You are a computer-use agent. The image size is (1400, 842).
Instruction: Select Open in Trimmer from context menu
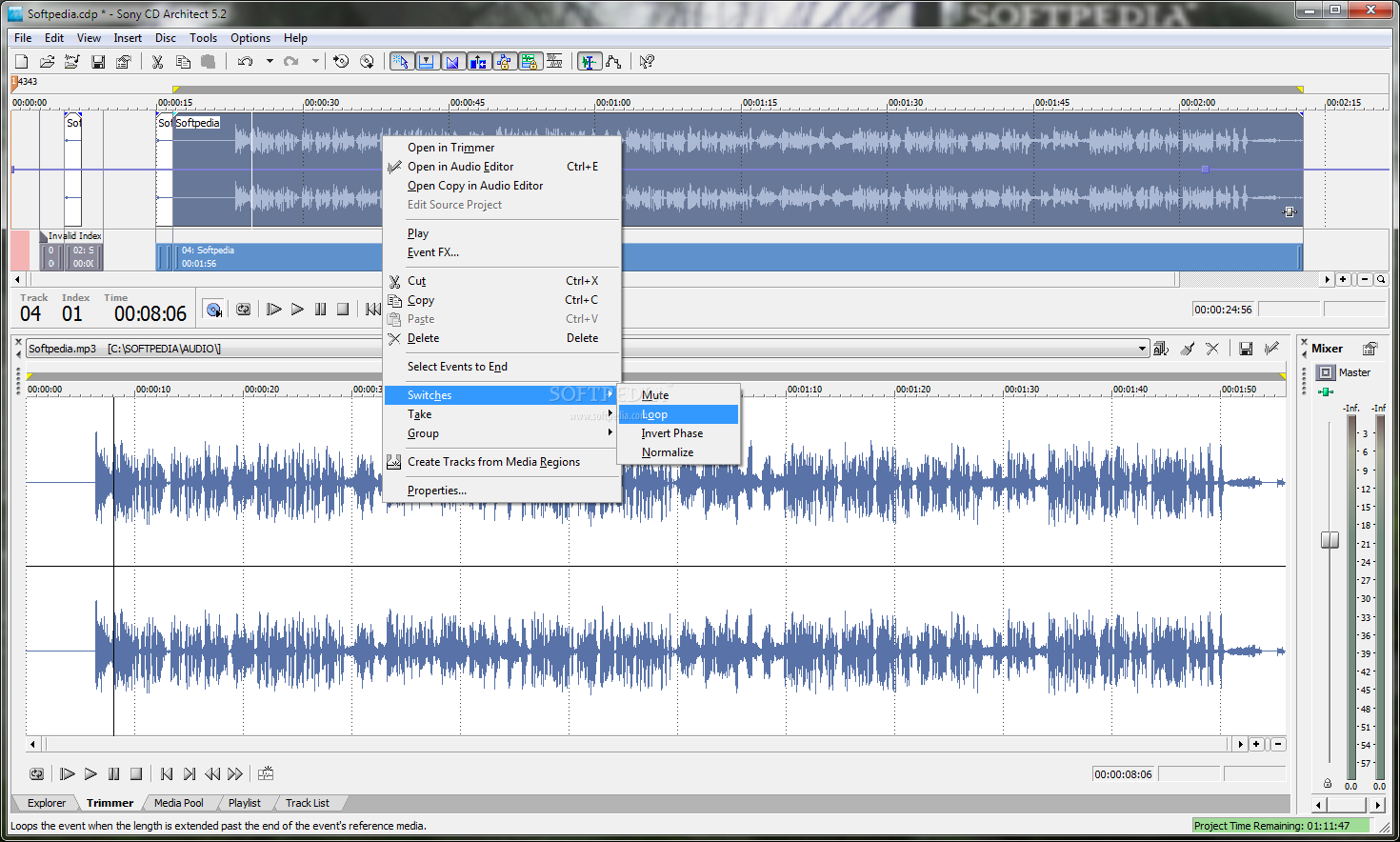[502, 148]
